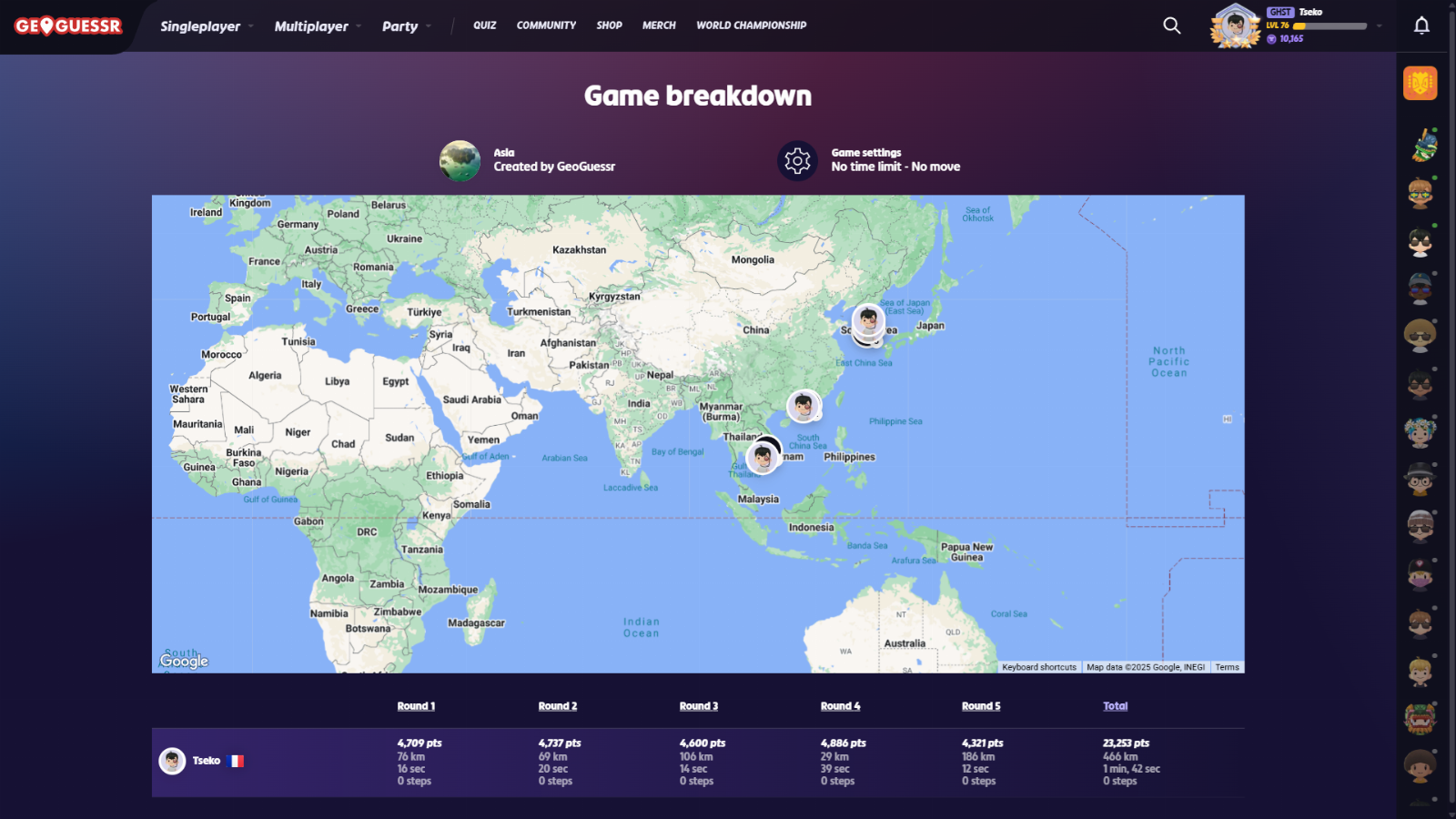Click the GeoGuessr logo
The height and width of the screenshot is (819, 1456).
click(68, 26)
